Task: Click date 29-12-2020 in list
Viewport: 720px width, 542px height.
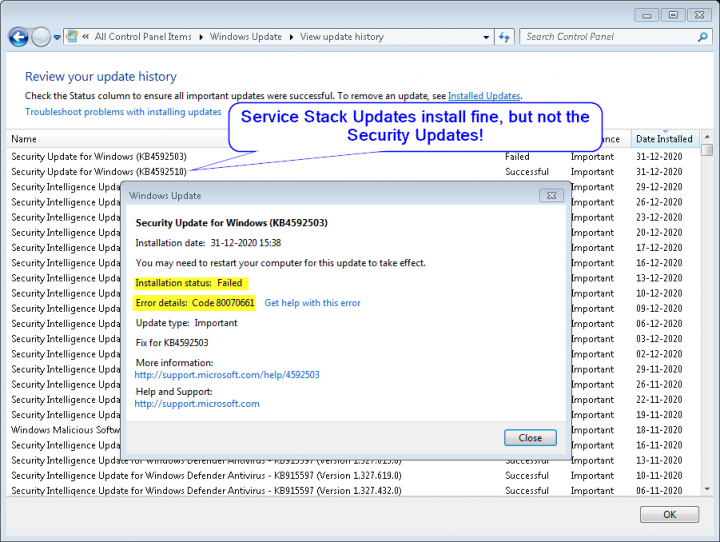Action: 659,187
